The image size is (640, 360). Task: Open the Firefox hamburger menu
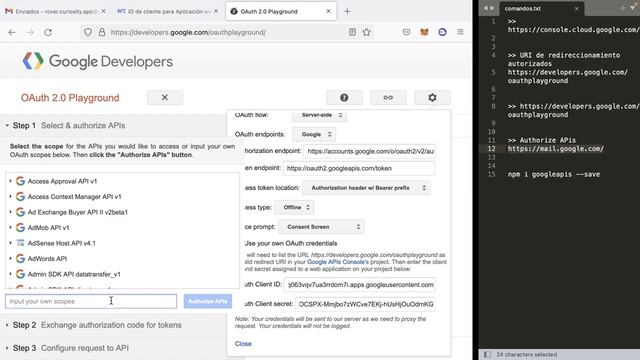pos(460,32)
